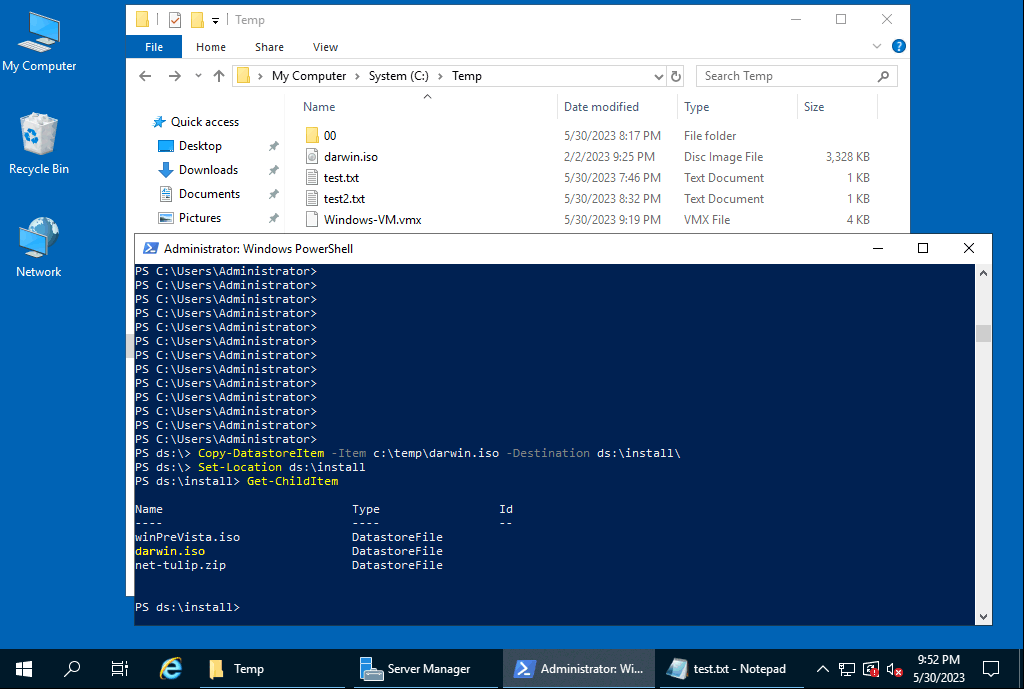This screenshot has height=689, width=1024.
Task: Open the Action Center notifications icon
Action: coord(991,669)
